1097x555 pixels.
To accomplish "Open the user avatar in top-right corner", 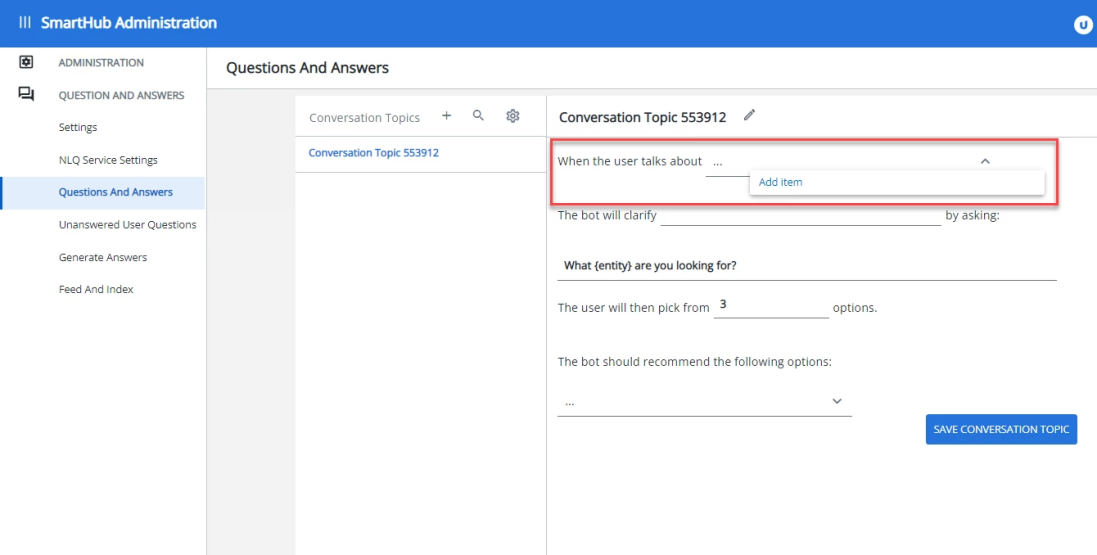I will pyautogui.click(x=1083, y=25).
